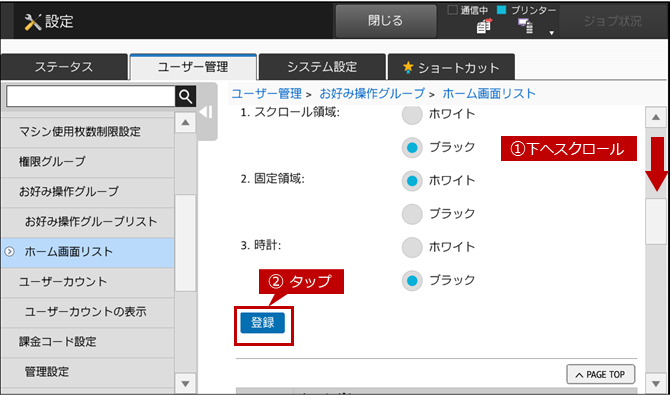
Task: Select ホワイト for スクロール領域
Action: (412, 114)
